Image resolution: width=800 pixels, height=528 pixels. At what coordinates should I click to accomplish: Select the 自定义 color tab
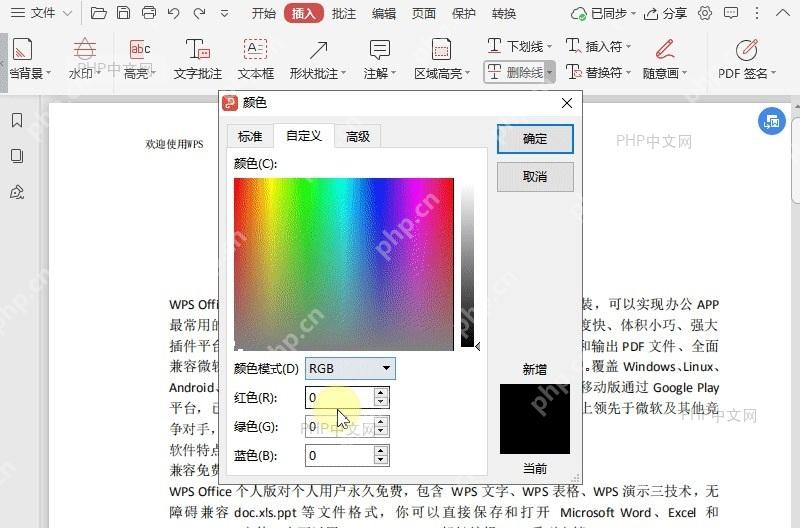[304, 136]
